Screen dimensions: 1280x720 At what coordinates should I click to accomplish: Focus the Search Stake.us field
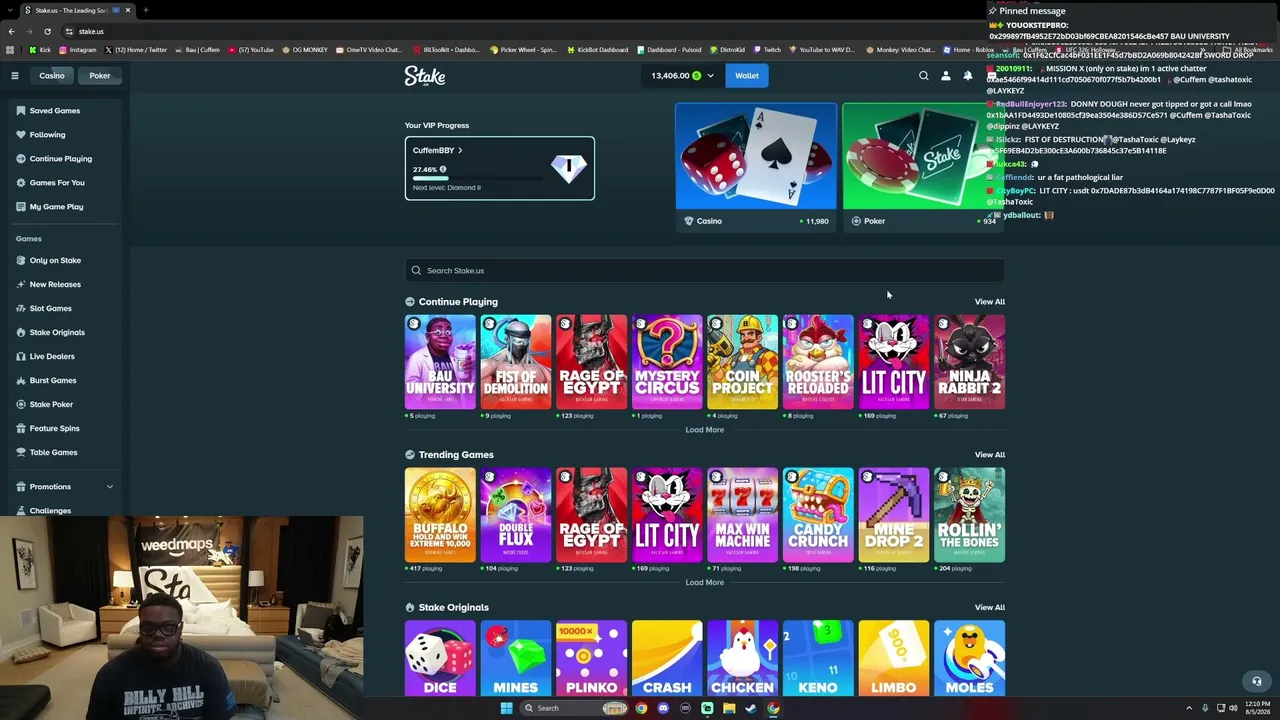click(705, 271)
